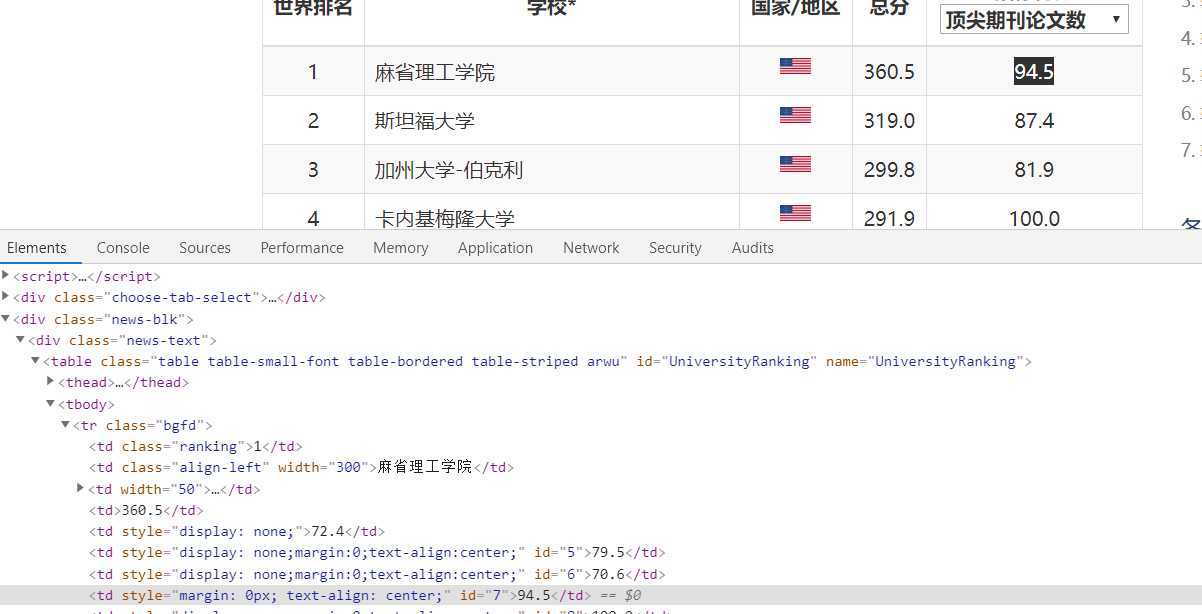Click total score 360.5 in table
Image resolution: width=1202 pixels, height=614 pixels.
coord(889,72)
